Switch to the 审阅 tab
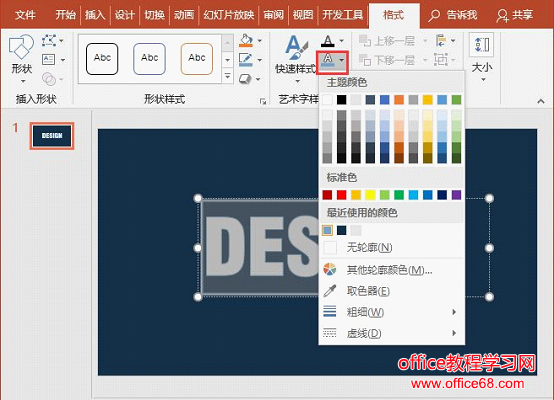The width and height of the screenshot is (554, 400). click(273, 15)
